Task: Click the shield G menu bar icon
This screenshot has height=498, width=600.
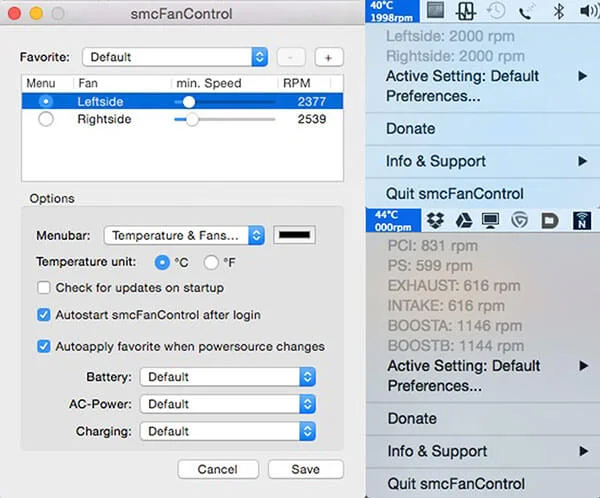Action: 520,220
